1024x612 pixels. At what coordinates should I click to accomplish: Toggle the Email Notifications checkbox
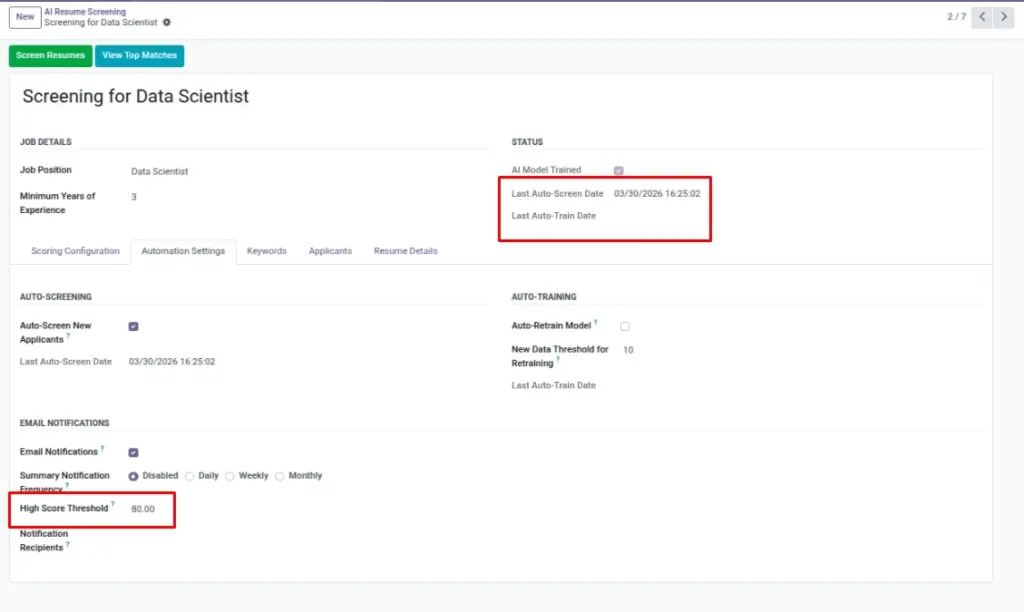click(x=133, y=453)
